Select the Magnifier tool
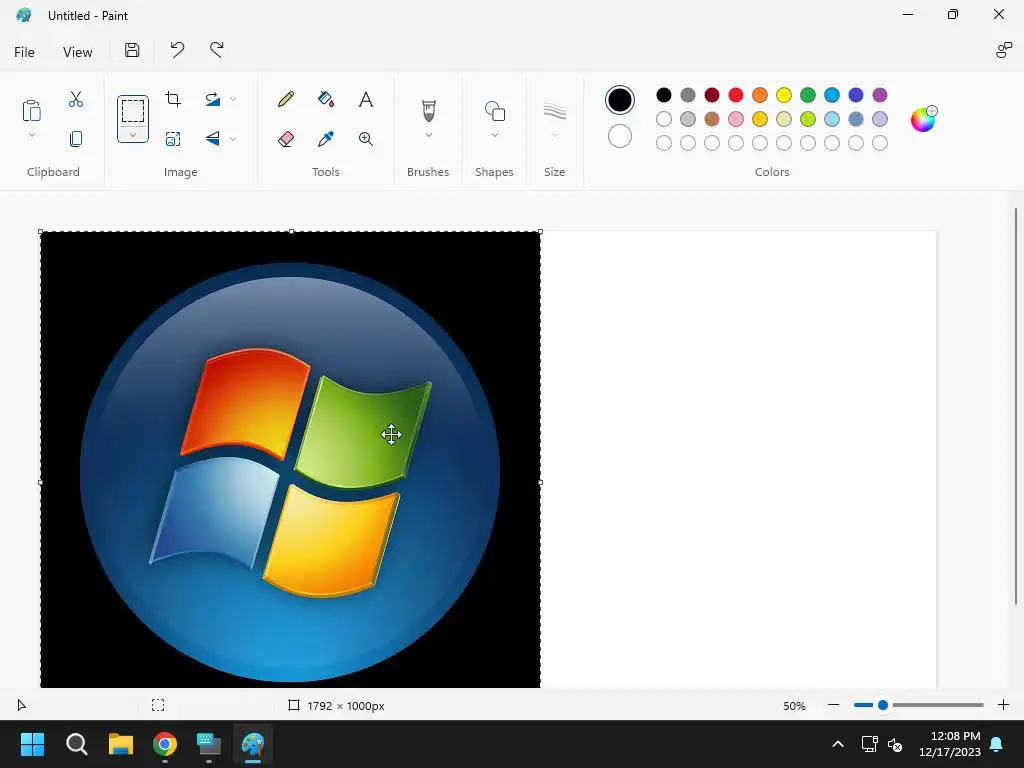Image resolution: width=1024 pixels, height=768 pixels. [x=366, y=138]
